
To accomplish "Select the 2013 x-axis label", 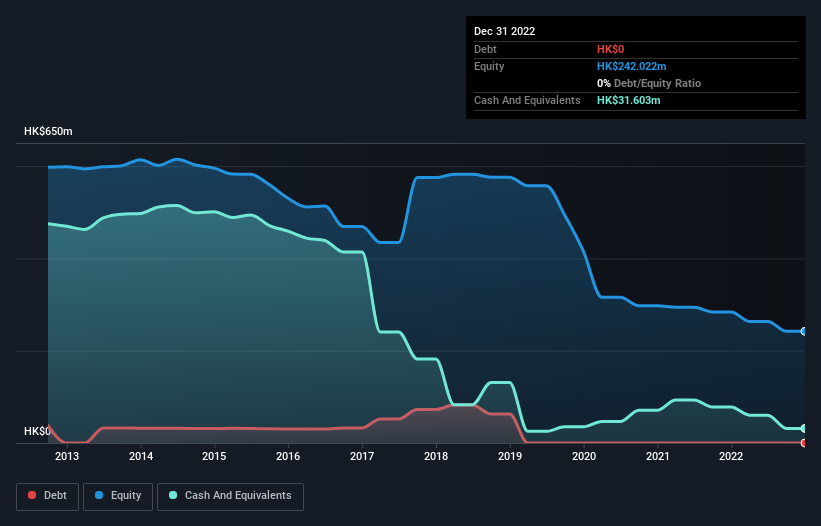I will pos(67,456).
